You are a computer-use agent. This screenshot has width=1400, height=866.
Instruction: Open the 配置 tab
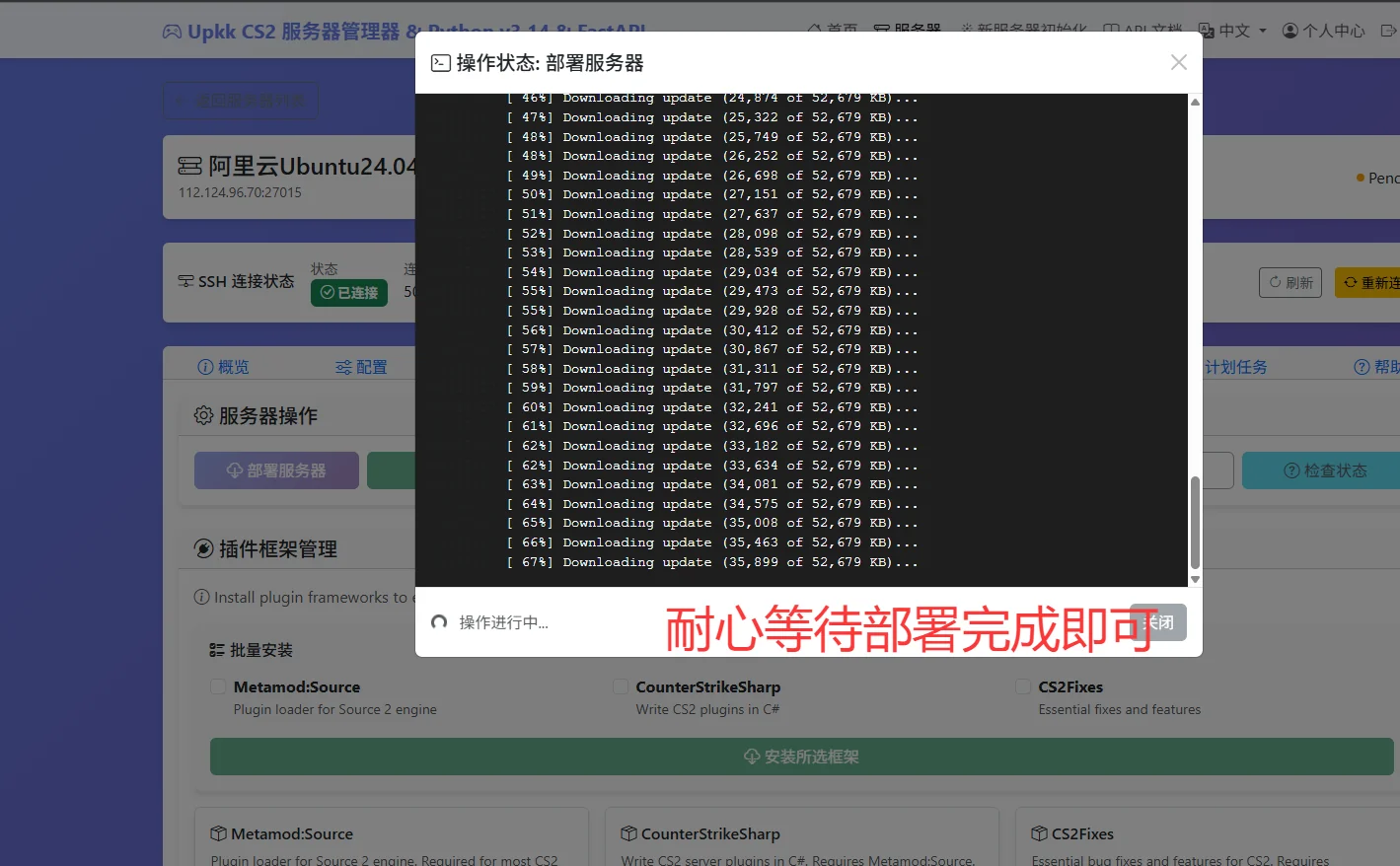click(x=361, y=367)
